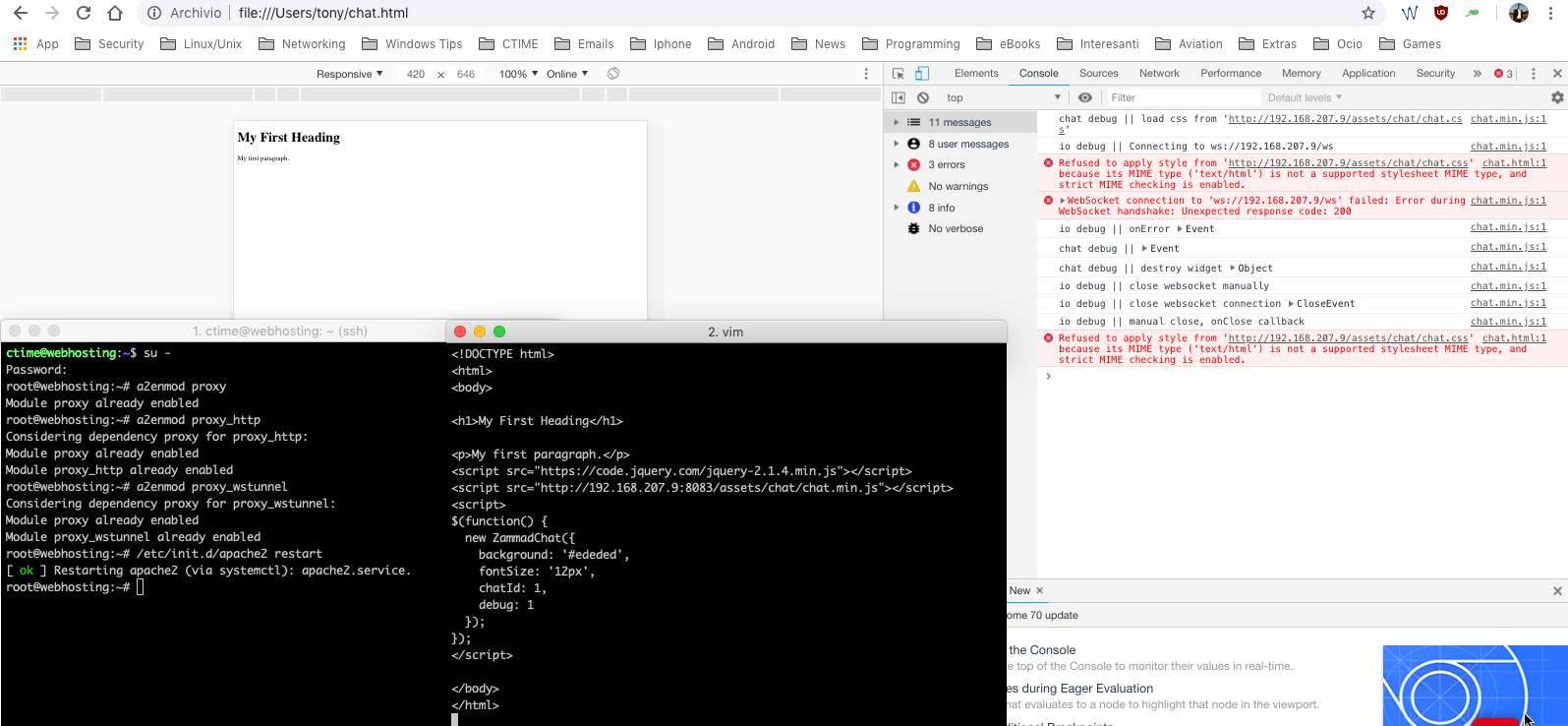The image size is (1568, 726).
Task: Create a live expression with the eye icon
Action: click(x=1085, y=97)
